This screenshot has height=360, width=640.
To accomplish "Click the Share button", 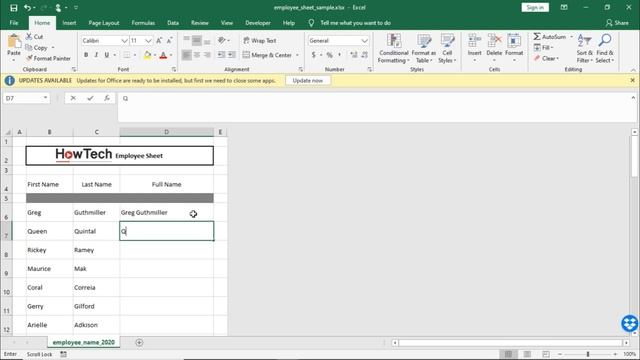I will coord(617,23).
